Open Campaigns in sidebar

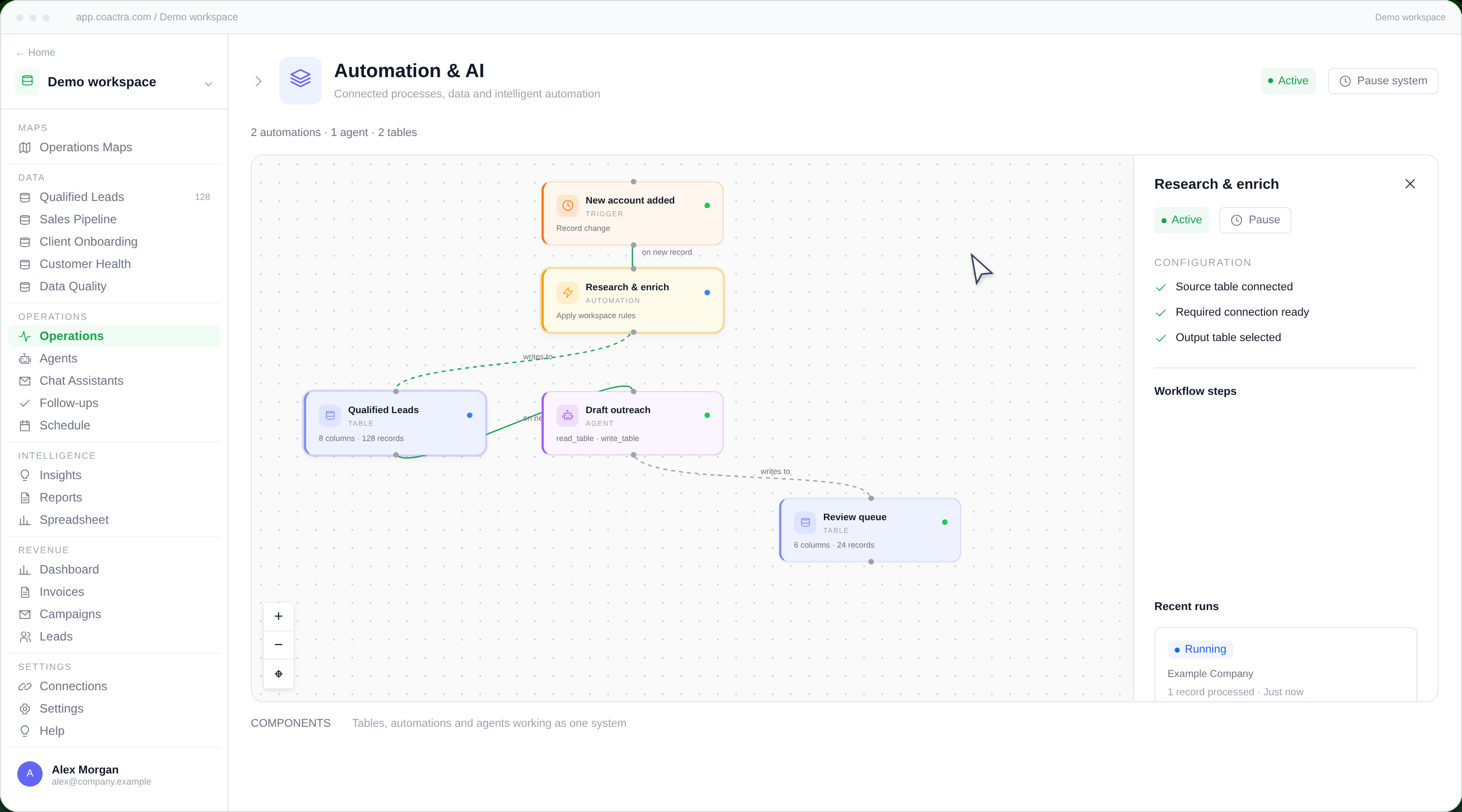coord(114,614)
